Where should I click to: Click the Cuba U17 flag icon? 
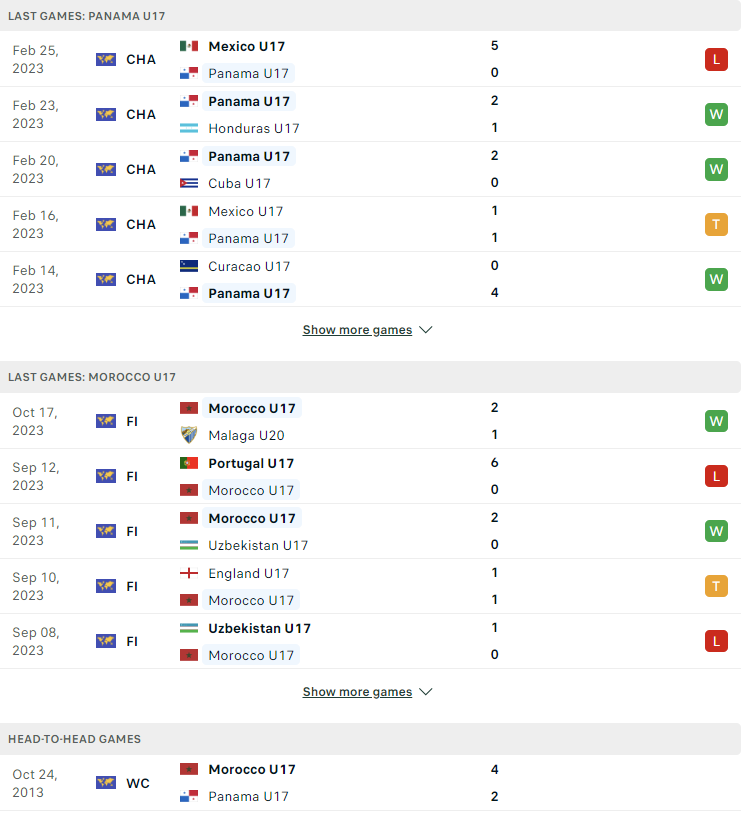[x=188, y=183]
